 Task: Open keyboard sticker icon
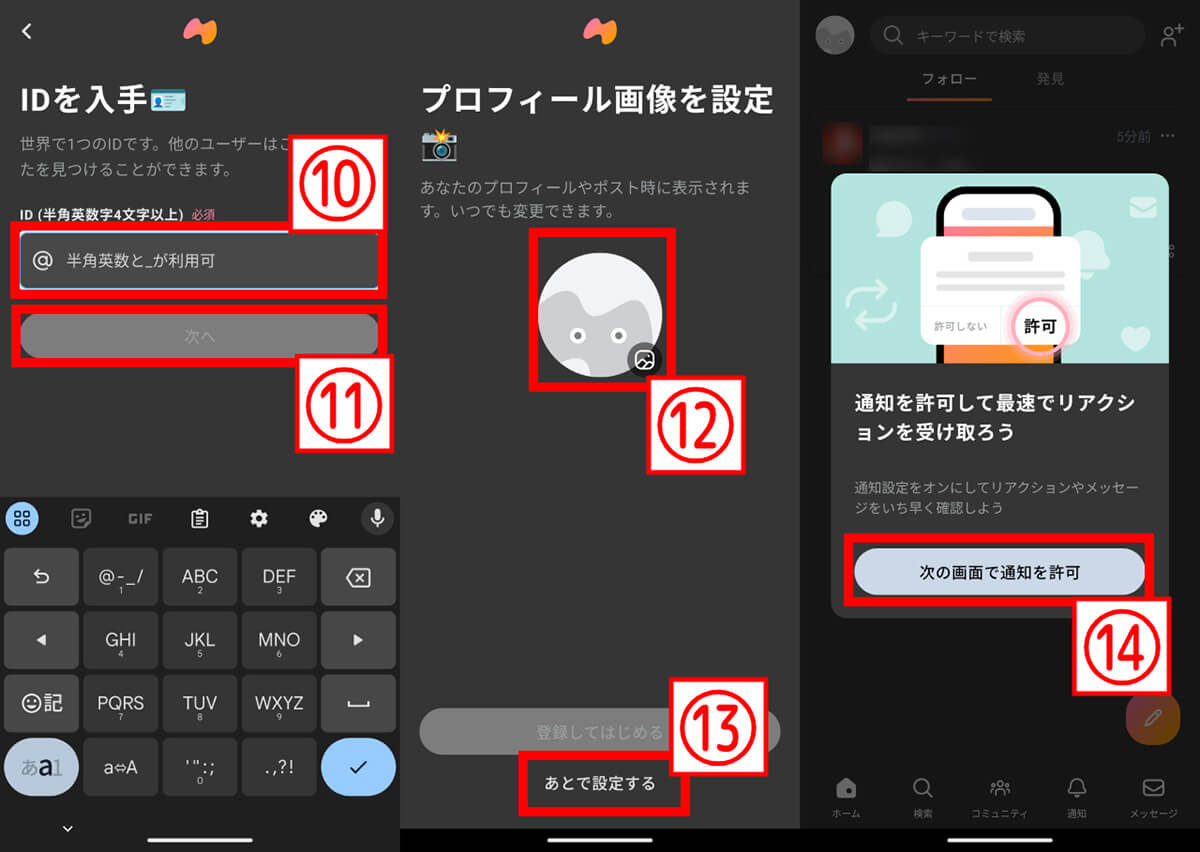coord(82,518)
